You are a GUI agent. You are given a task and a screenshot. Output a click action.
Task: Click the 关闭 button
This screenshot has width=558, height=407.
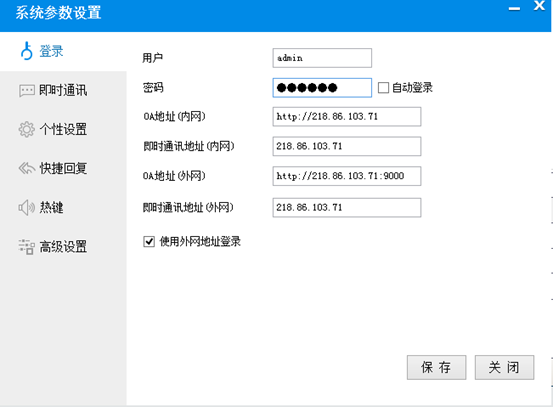pyautogui.click(x=504, y=367)
